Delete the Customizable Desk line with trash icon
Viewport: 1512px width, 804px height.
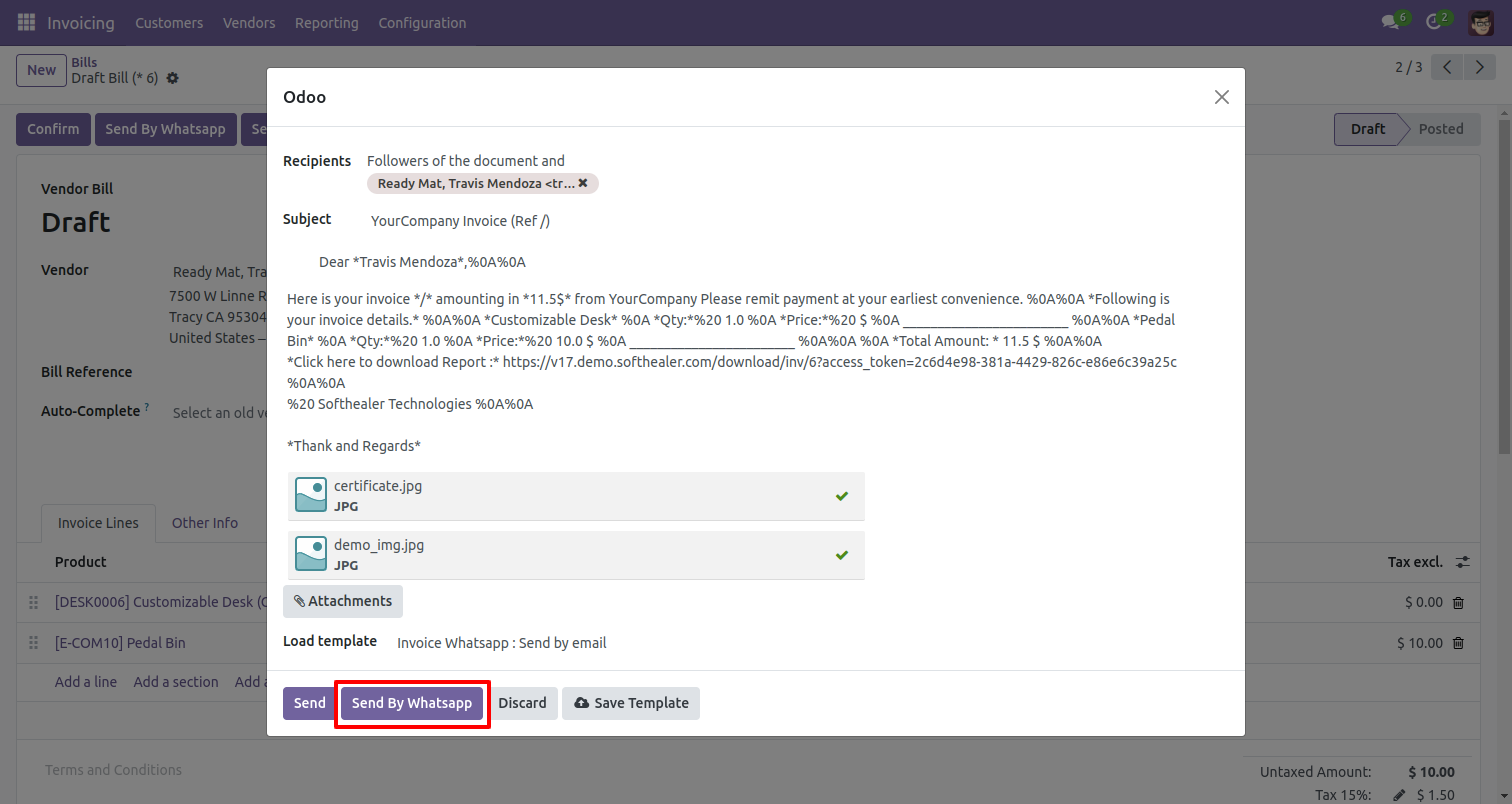tap(1458, 603)
